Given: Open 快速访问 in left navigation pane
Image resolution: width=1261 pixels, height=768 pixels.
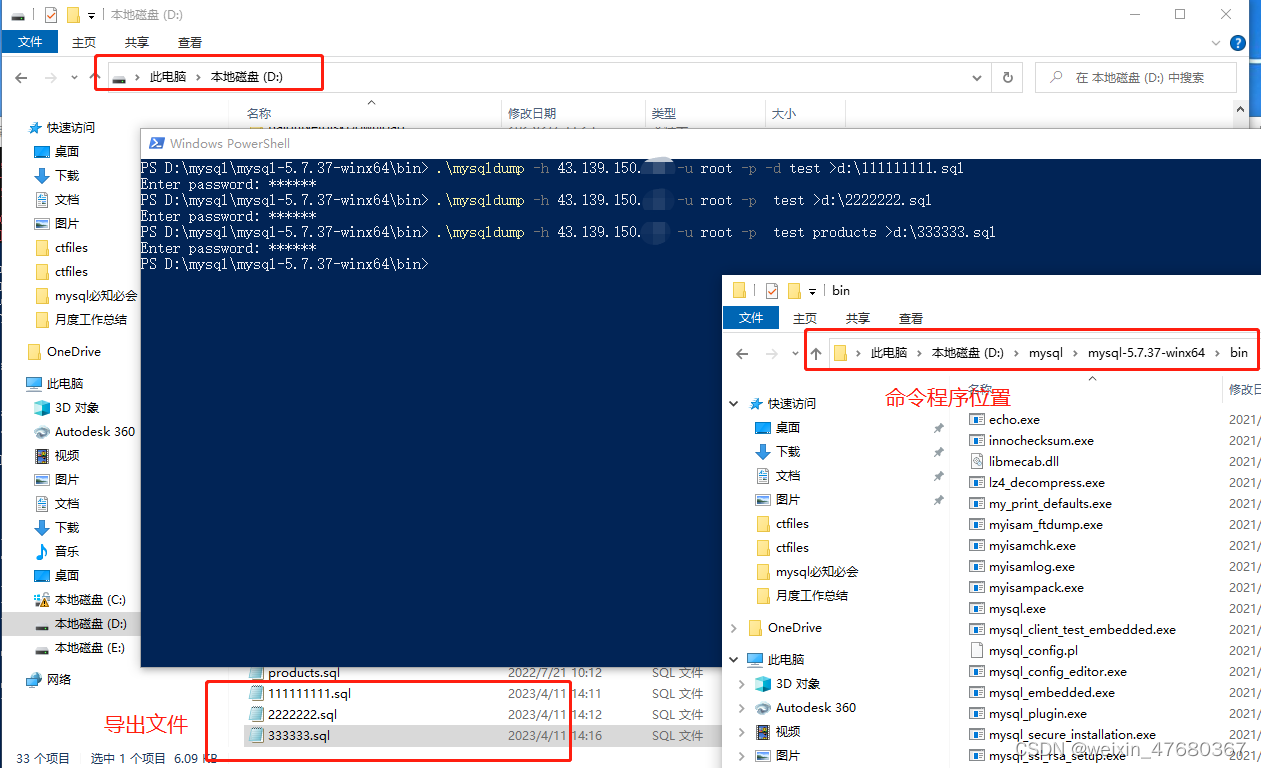Looking at the screenshot, I should point(71,128).
